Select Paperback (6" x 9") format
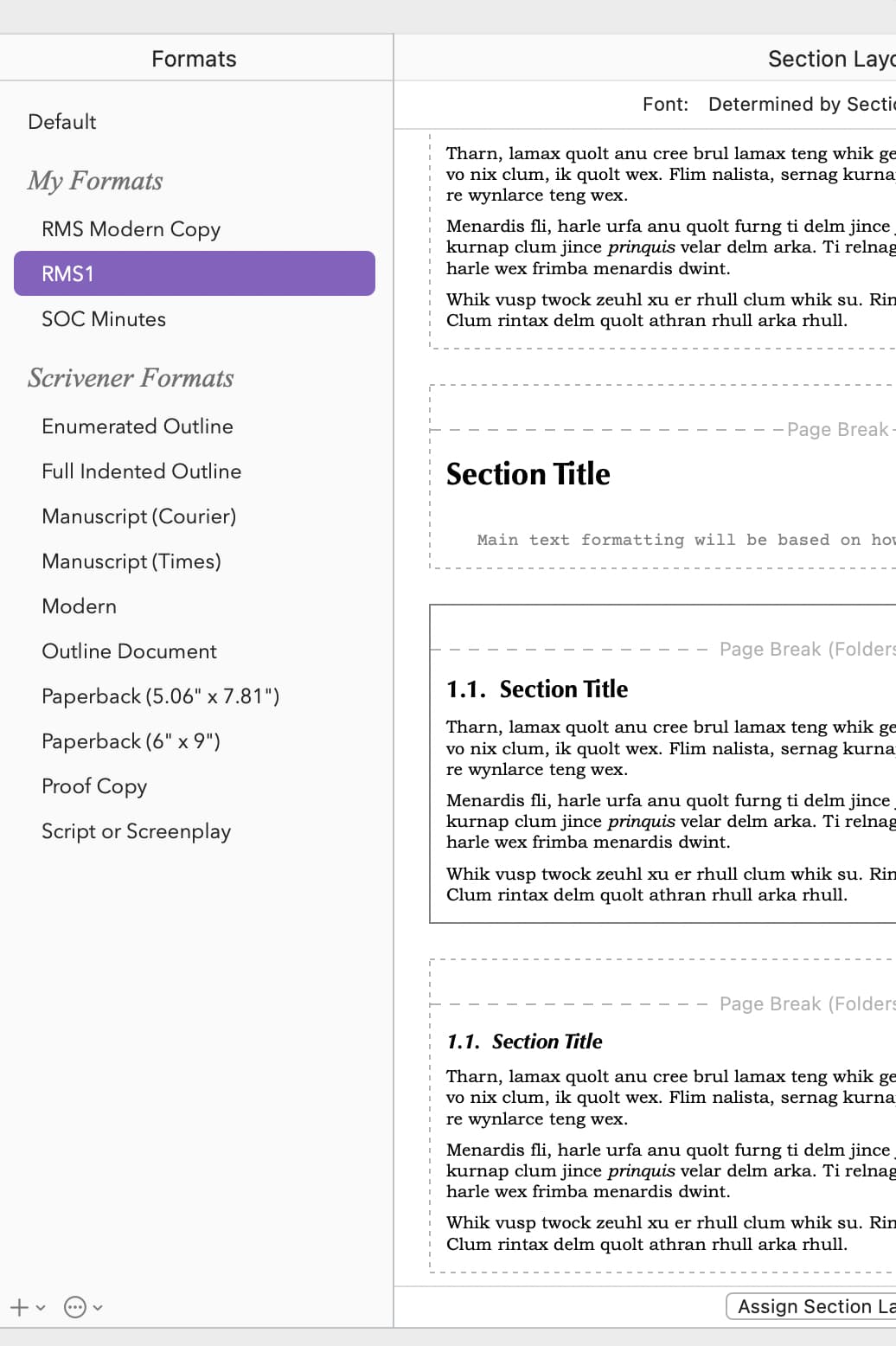The image size is (896, 1346). pos(131,741)
